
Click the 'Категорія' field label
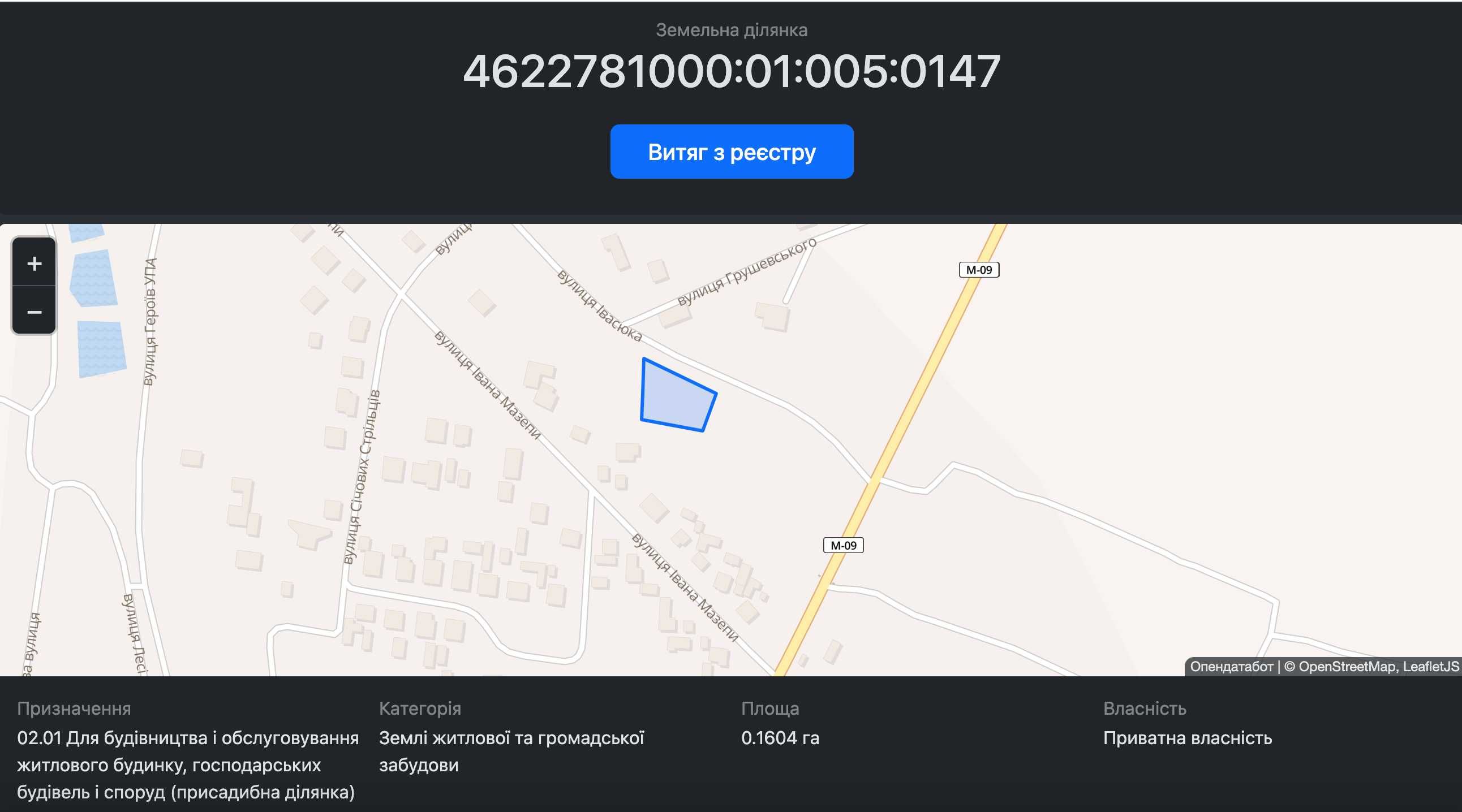pos(420,708)
